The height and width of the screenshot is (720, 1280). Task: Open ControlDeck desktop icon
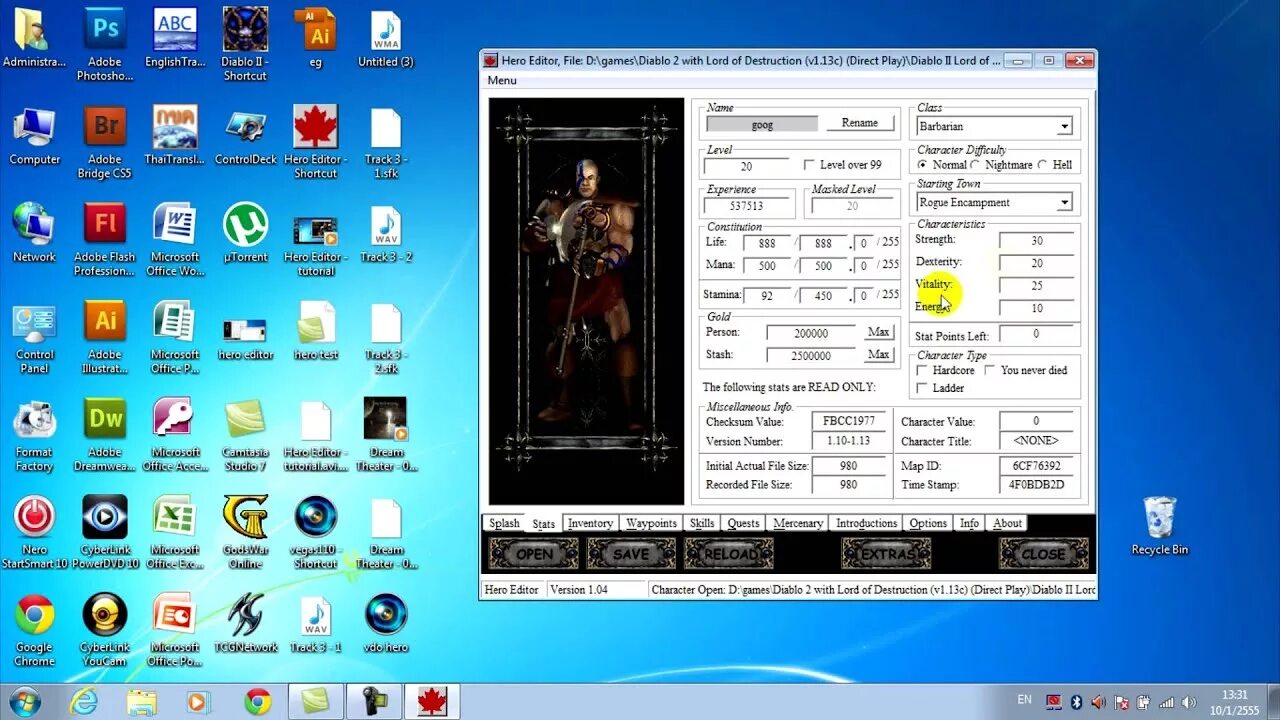click(x=245, y=137)
